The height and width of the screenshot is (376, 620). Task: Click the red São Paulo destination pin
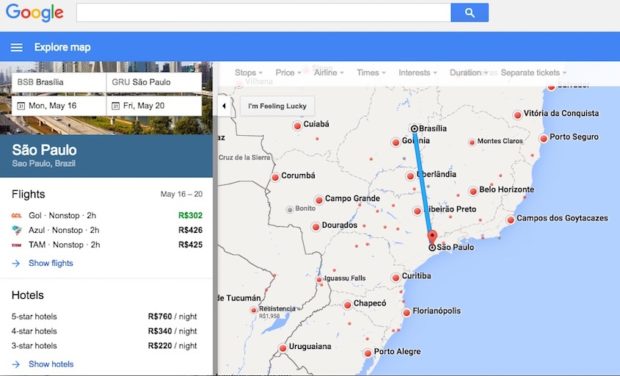tap(432, 236)
